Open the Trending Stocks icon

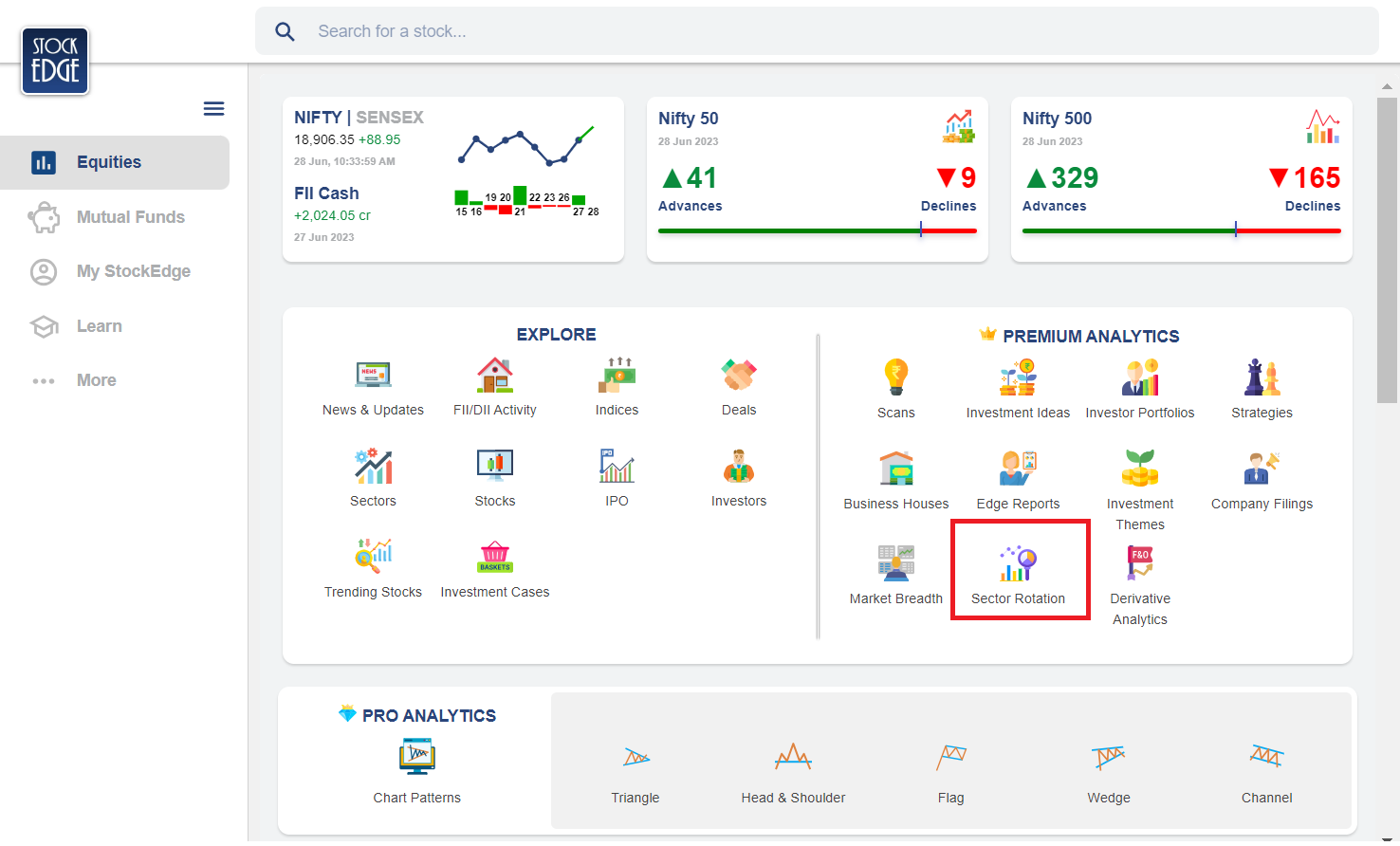click(374, 556)
